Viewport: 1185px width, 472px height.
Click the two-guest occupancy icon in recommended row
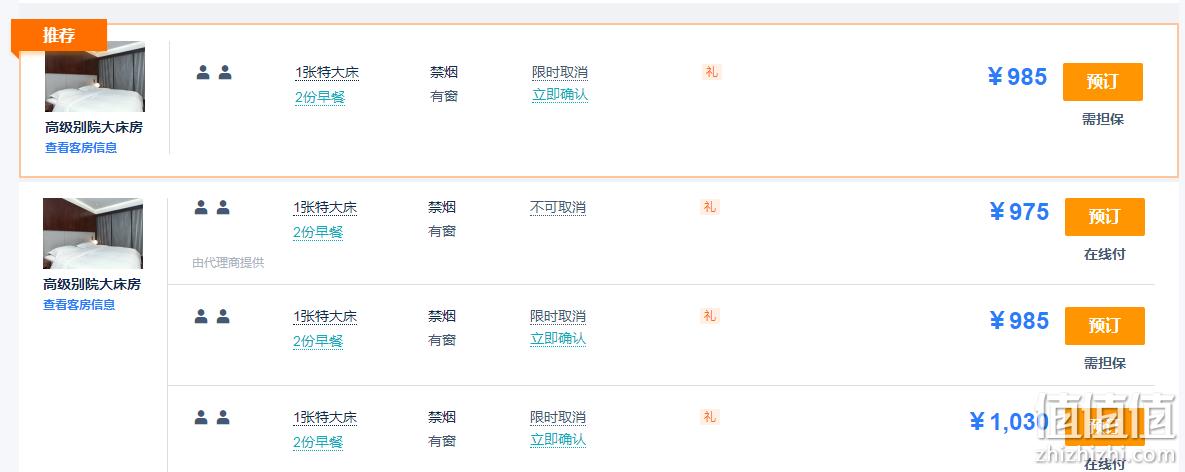214,72
